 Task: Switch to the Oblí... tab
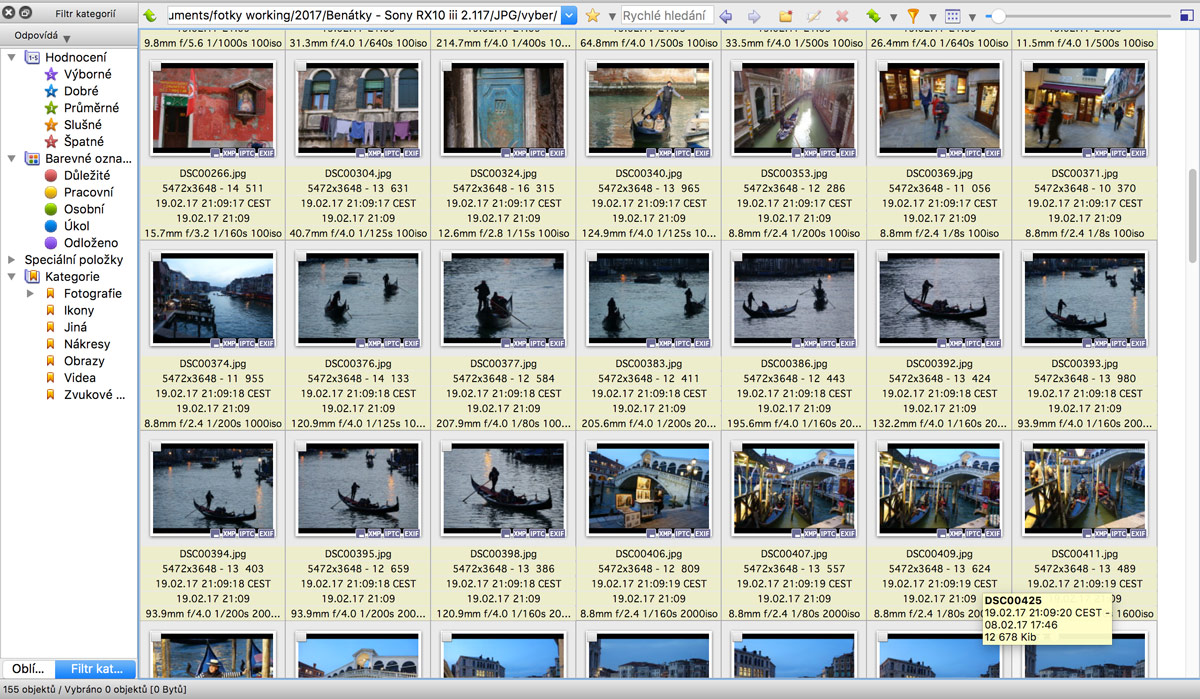[x=27, y=669]
